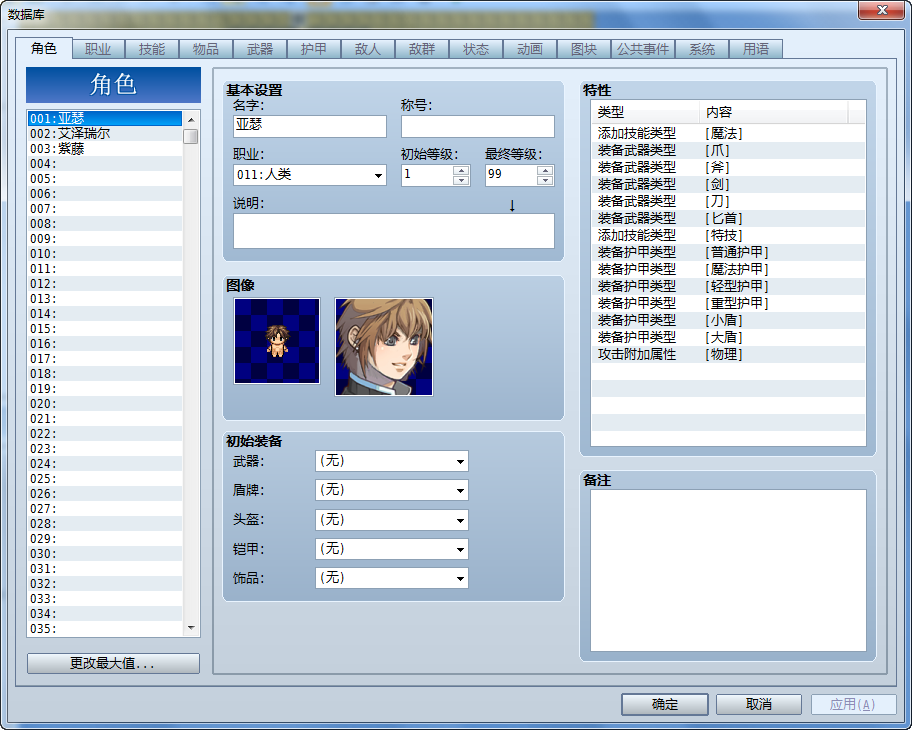Decrease the final level spinner
The image size is (912, 730).
point(545,180)
